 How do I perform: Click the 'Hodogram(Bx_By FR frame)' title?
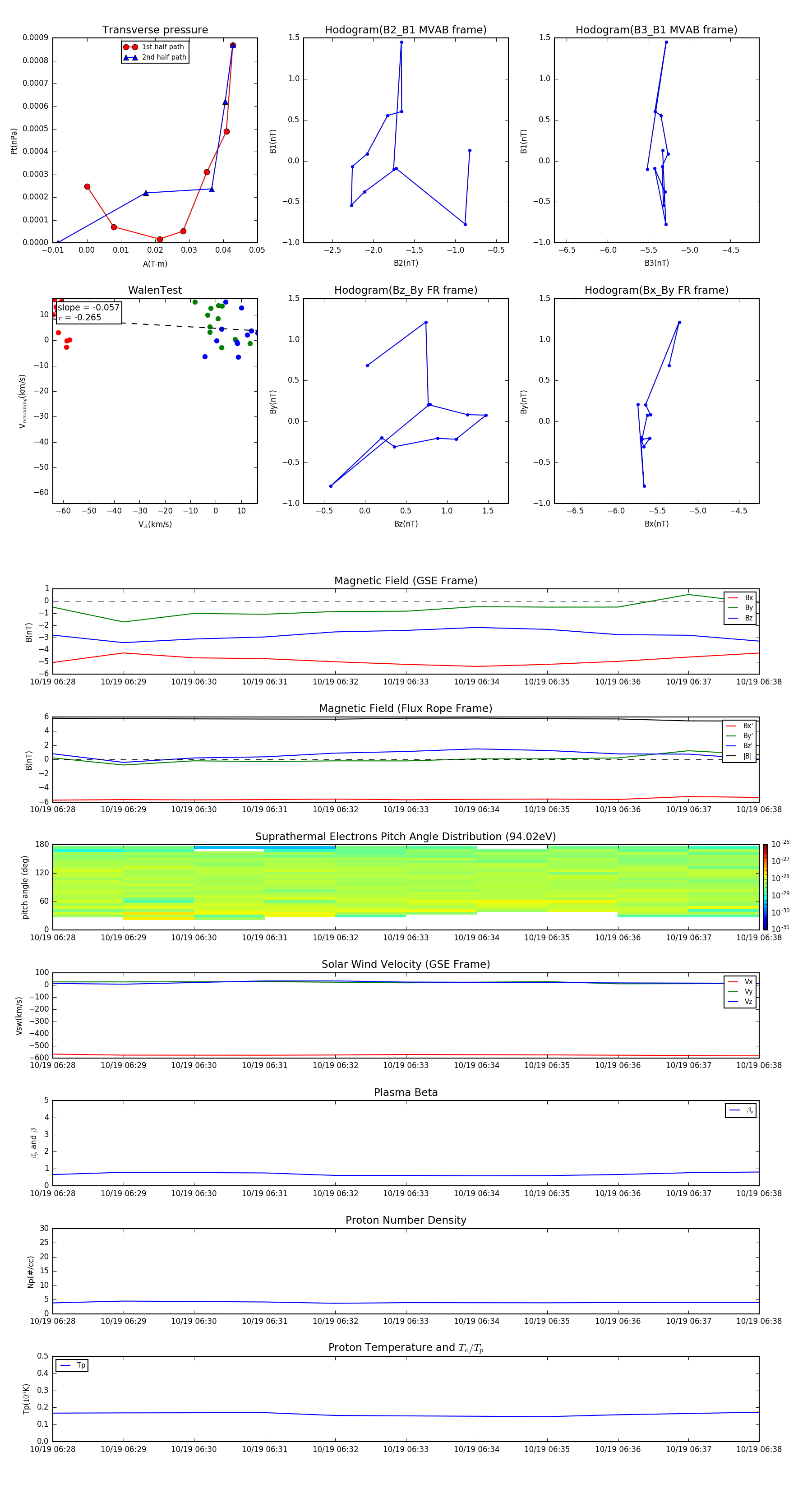point(656,290)
